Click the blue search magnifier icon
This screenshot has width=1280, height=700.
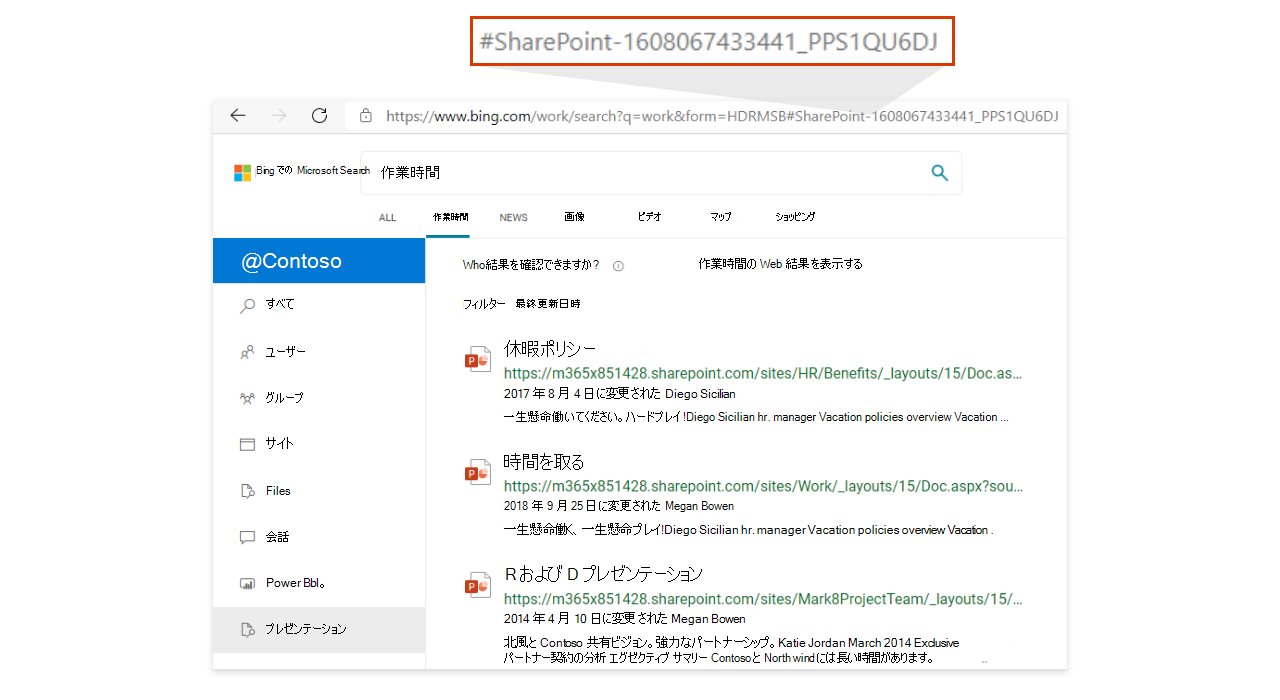pyautogui.click(x=939, y=172)
